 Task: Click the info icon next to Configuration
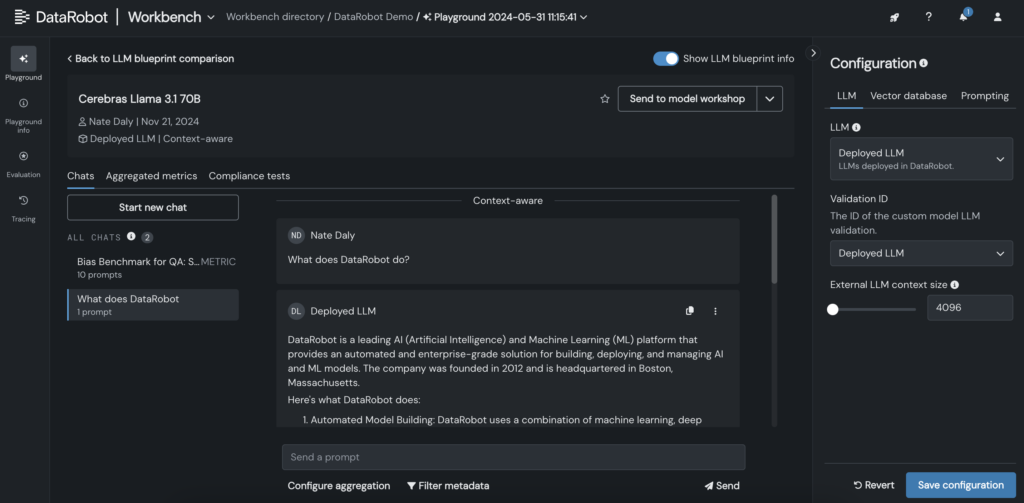coord(923,63)
